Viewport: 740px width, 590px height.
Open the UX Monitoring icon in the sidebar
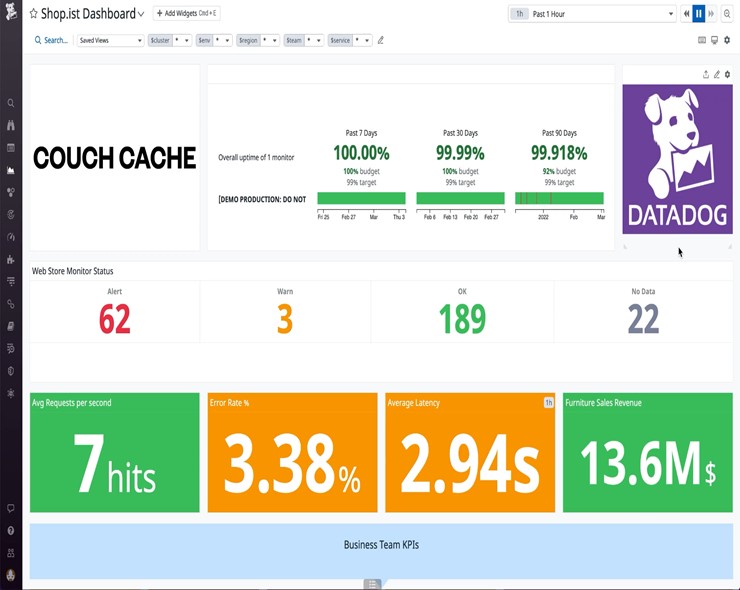tap(11, 393)
